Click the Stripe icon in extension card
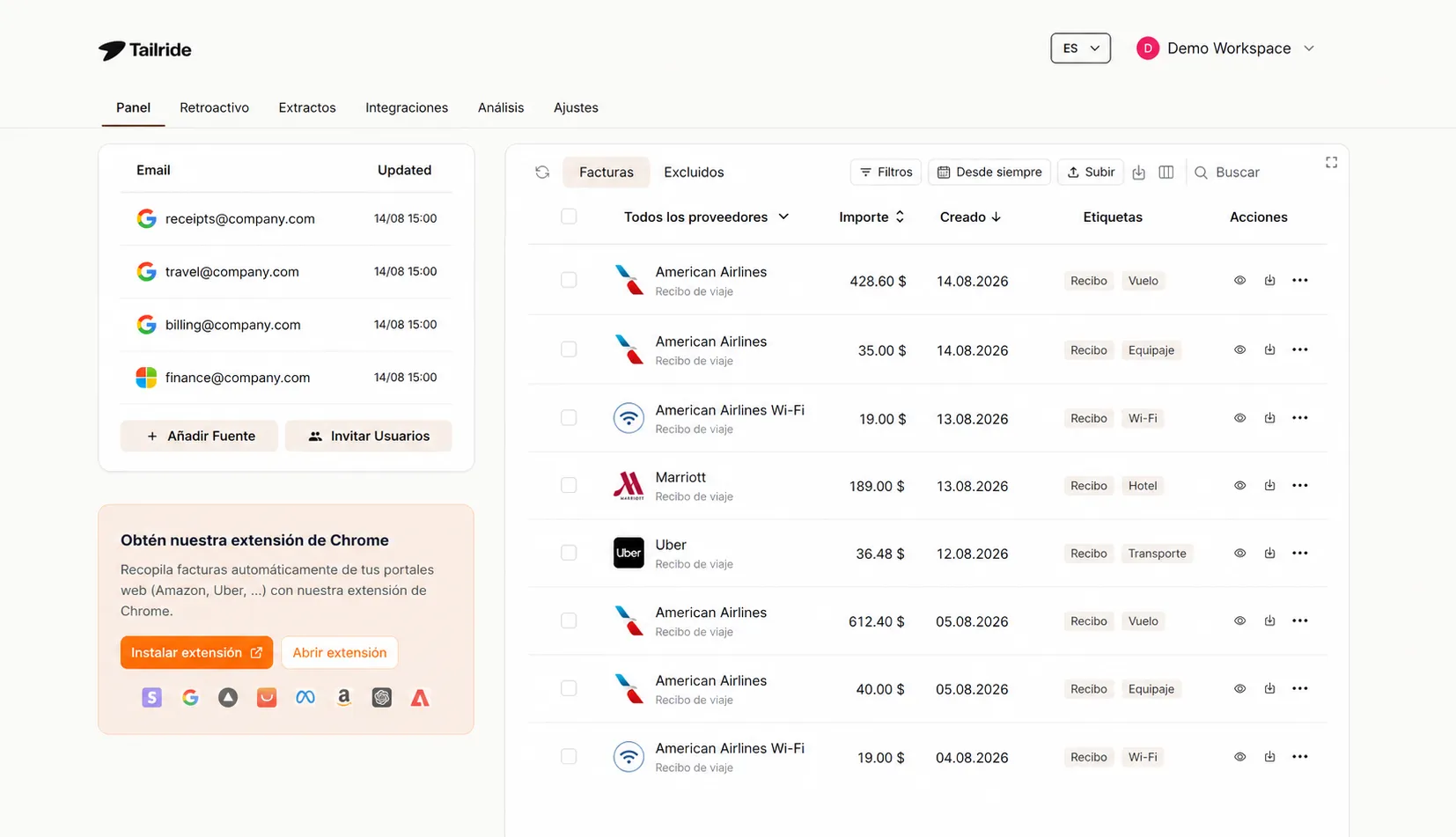 151,698
